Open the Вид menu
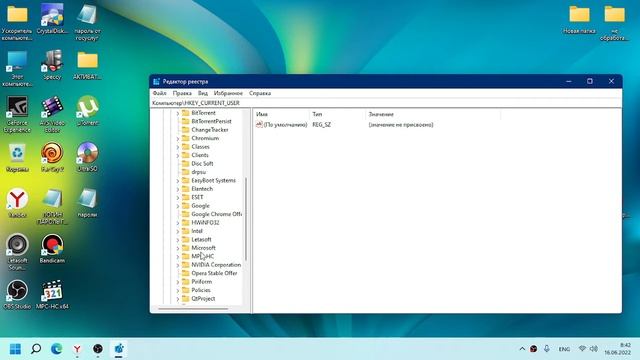The height and width of the screenshot is (360, 640). (x=203, y=93)
